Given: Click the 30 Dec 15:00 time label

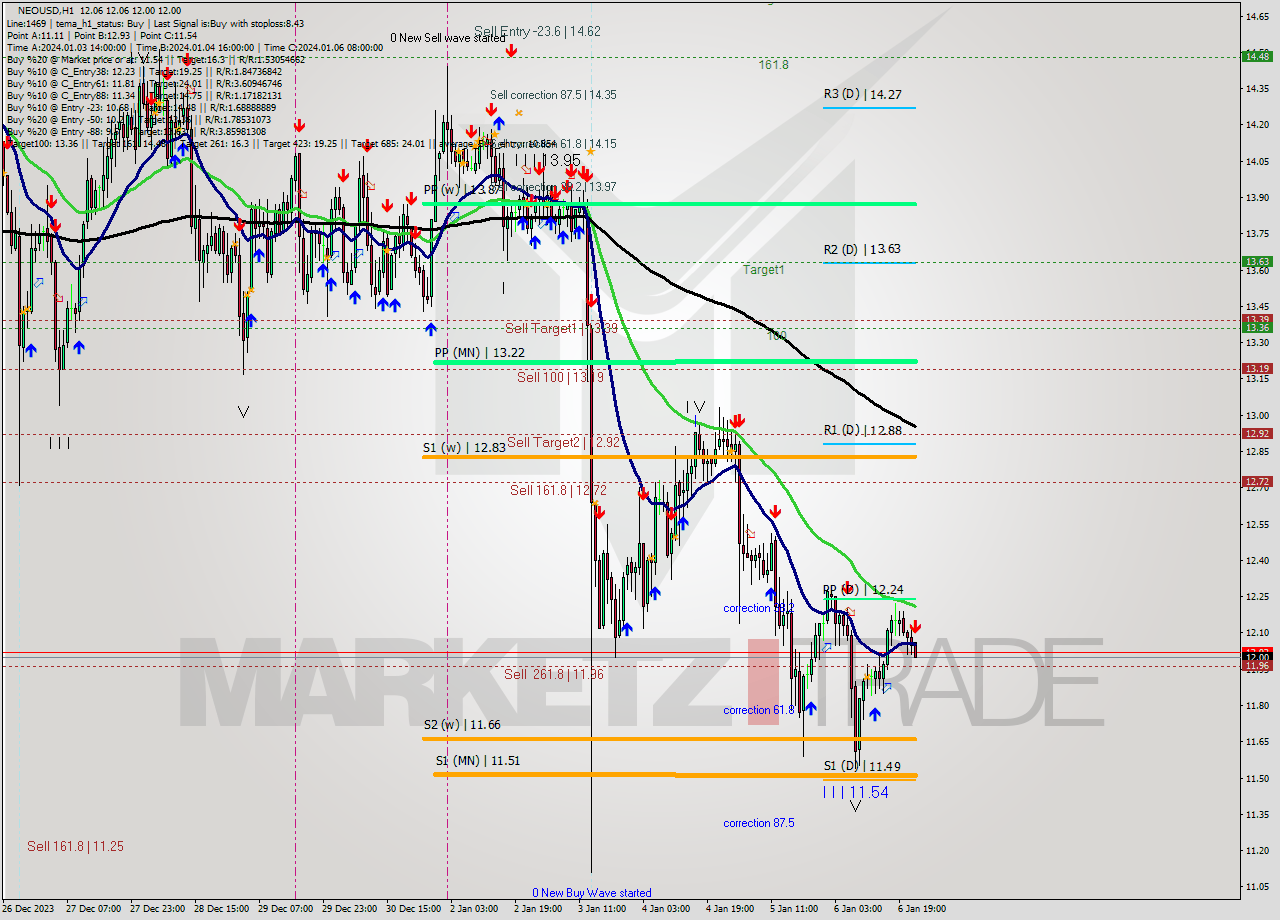Looking at the screenshot, I should coord(414,909).
